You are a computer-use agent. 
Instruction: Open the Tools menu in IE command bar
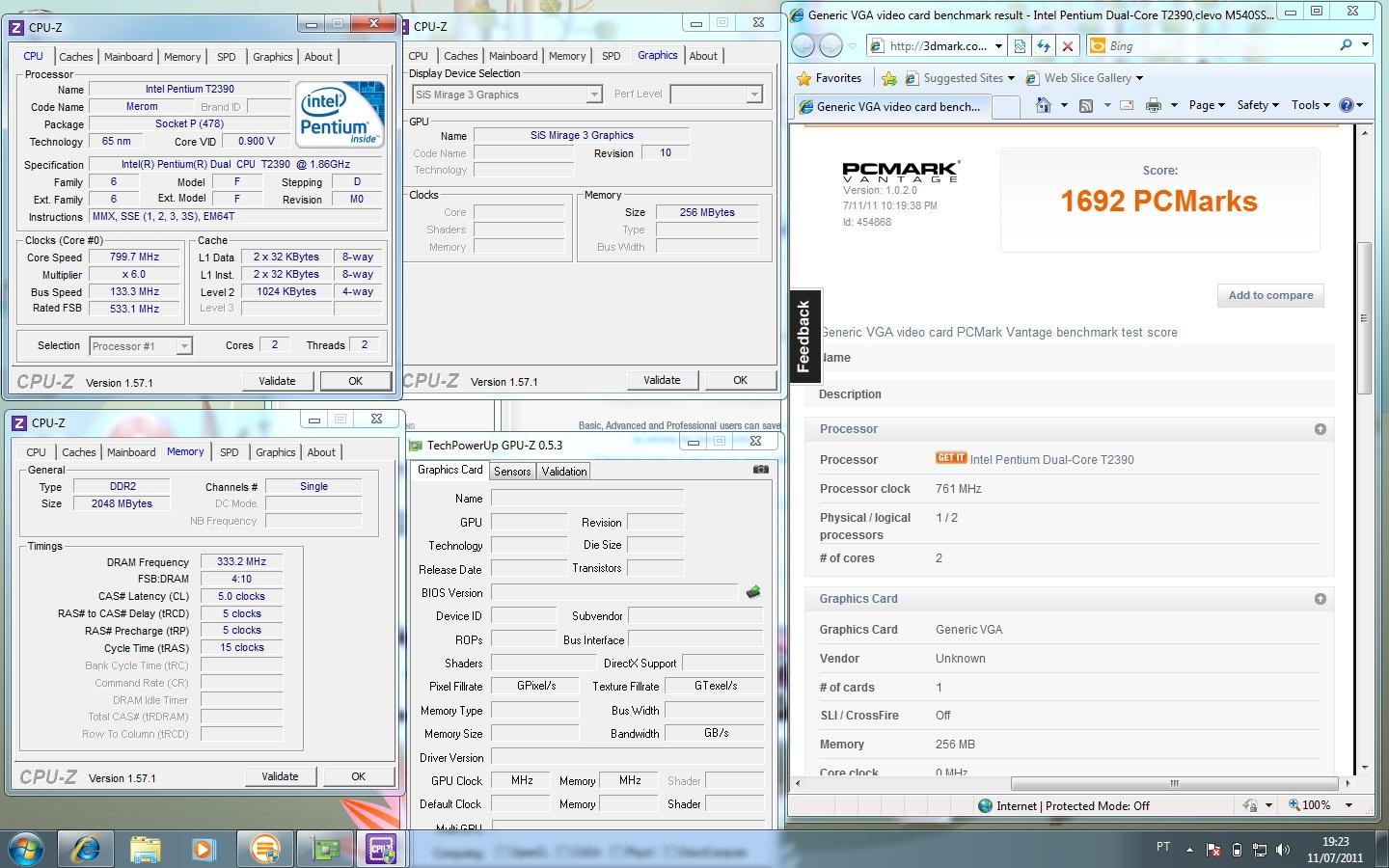click(x=1310, y=105)
